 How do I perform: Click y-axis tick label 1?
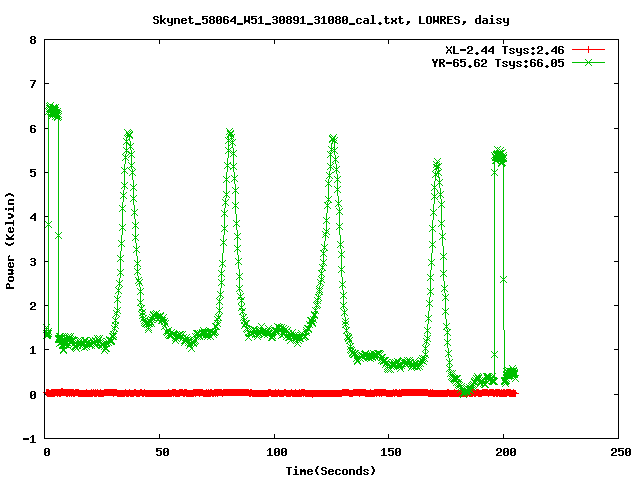click(x=33, y=350)
